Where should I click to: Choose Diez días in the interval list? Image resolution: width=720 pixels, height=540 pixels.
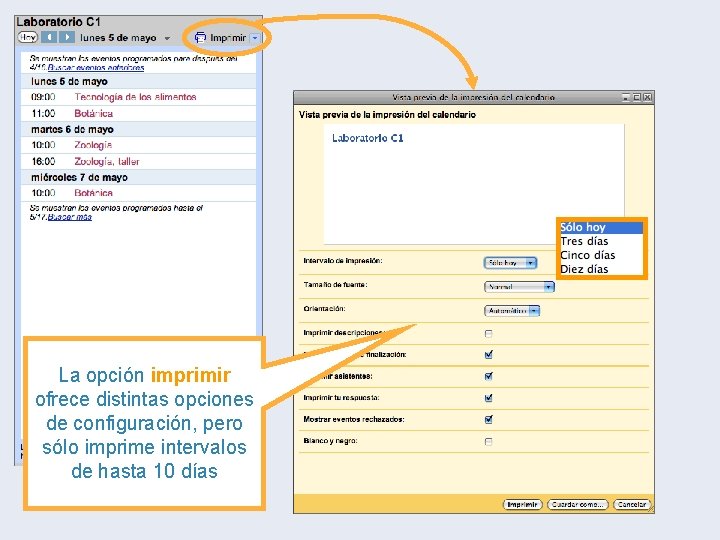point(601,269)
